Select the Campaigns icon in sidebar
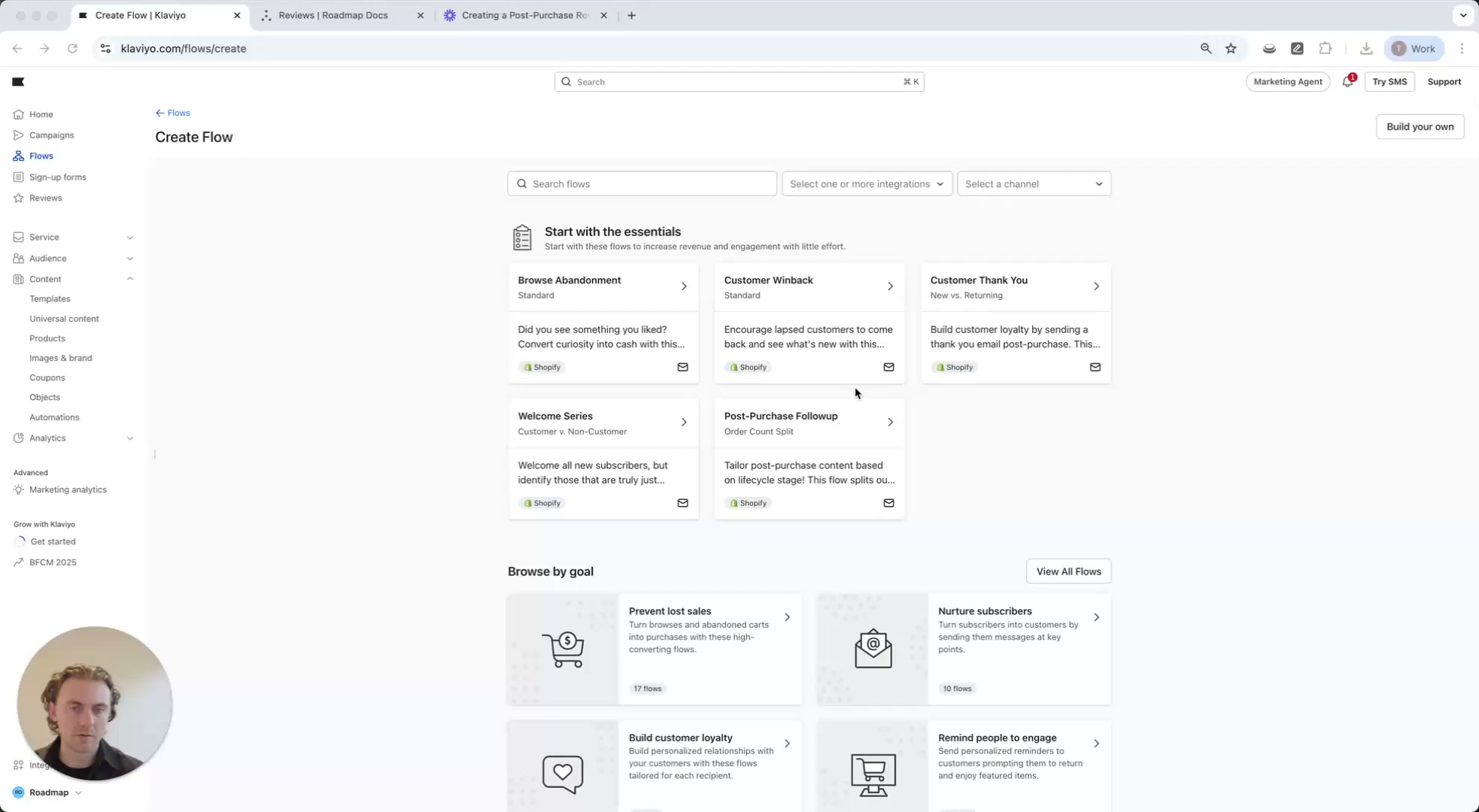1479x812 pixels. [x=19, y=135]
